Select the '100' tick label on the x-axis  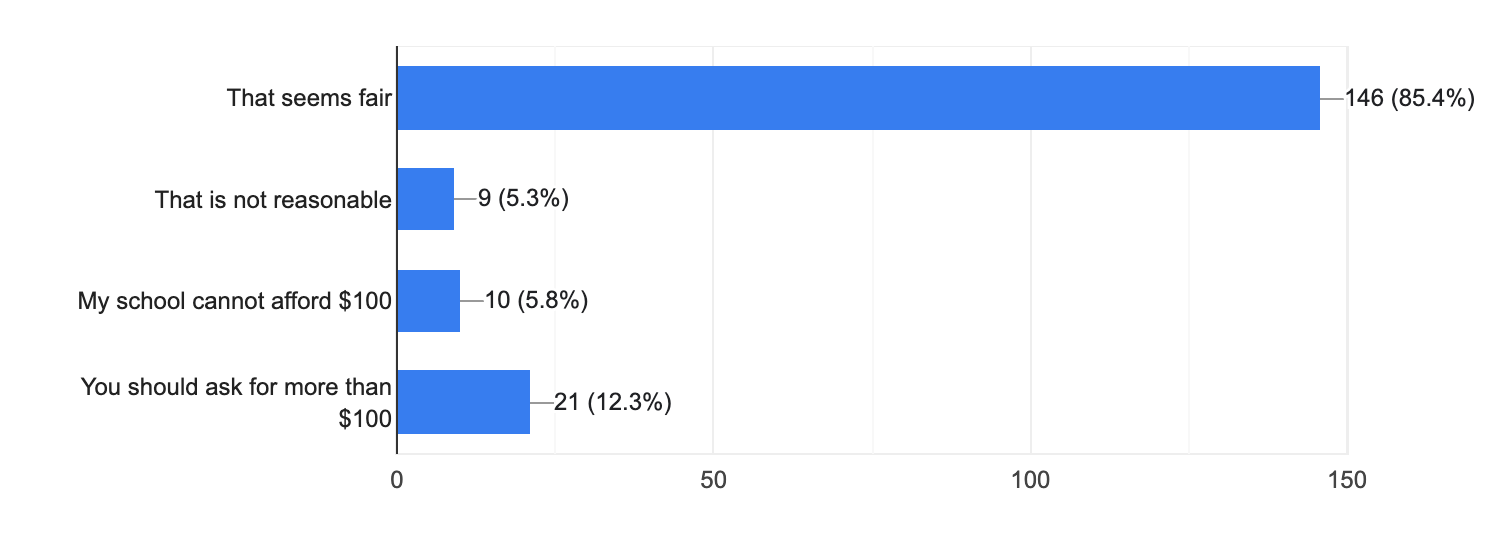tap(1030, 479)
